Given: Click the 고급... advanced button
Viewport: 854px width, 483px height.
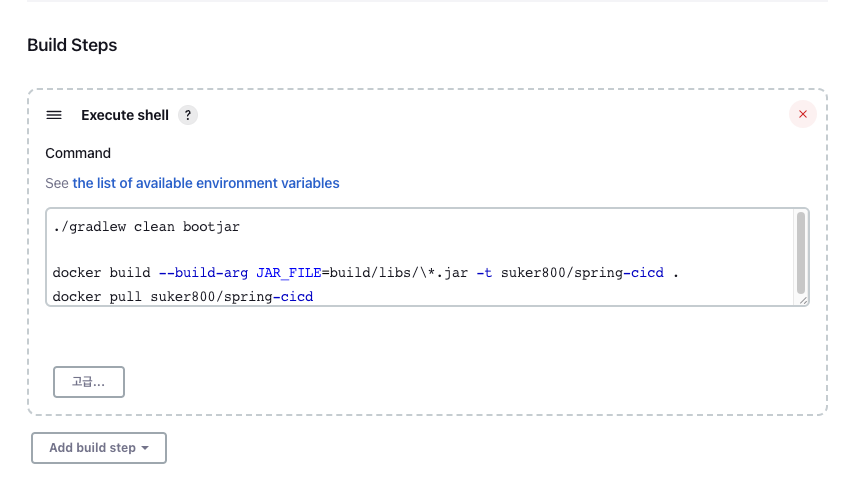Looking at the screenshot, I should (x=89, y=382).
